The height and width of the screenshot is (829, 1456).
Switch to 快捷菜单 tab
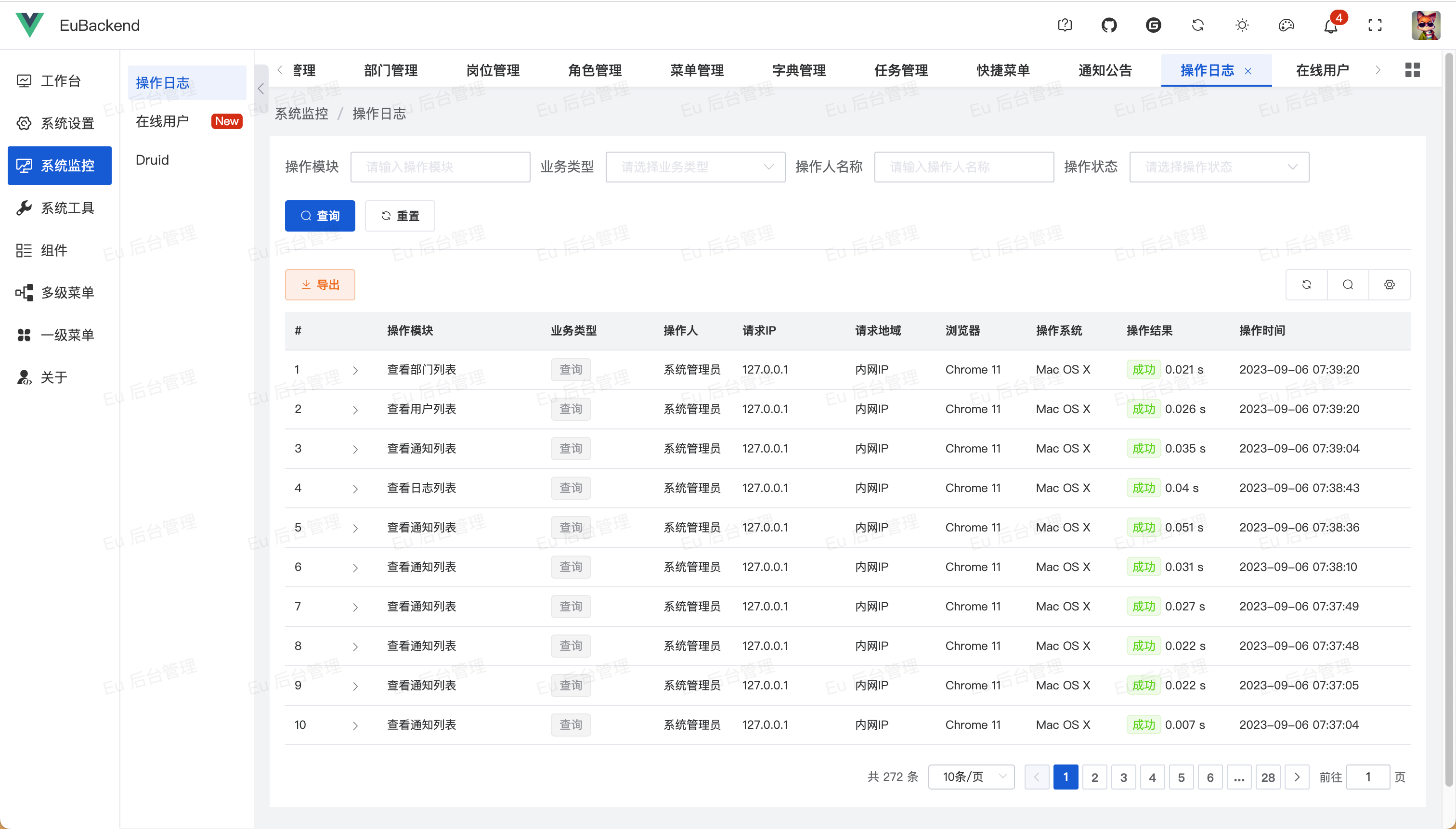tap(1003, 71)
